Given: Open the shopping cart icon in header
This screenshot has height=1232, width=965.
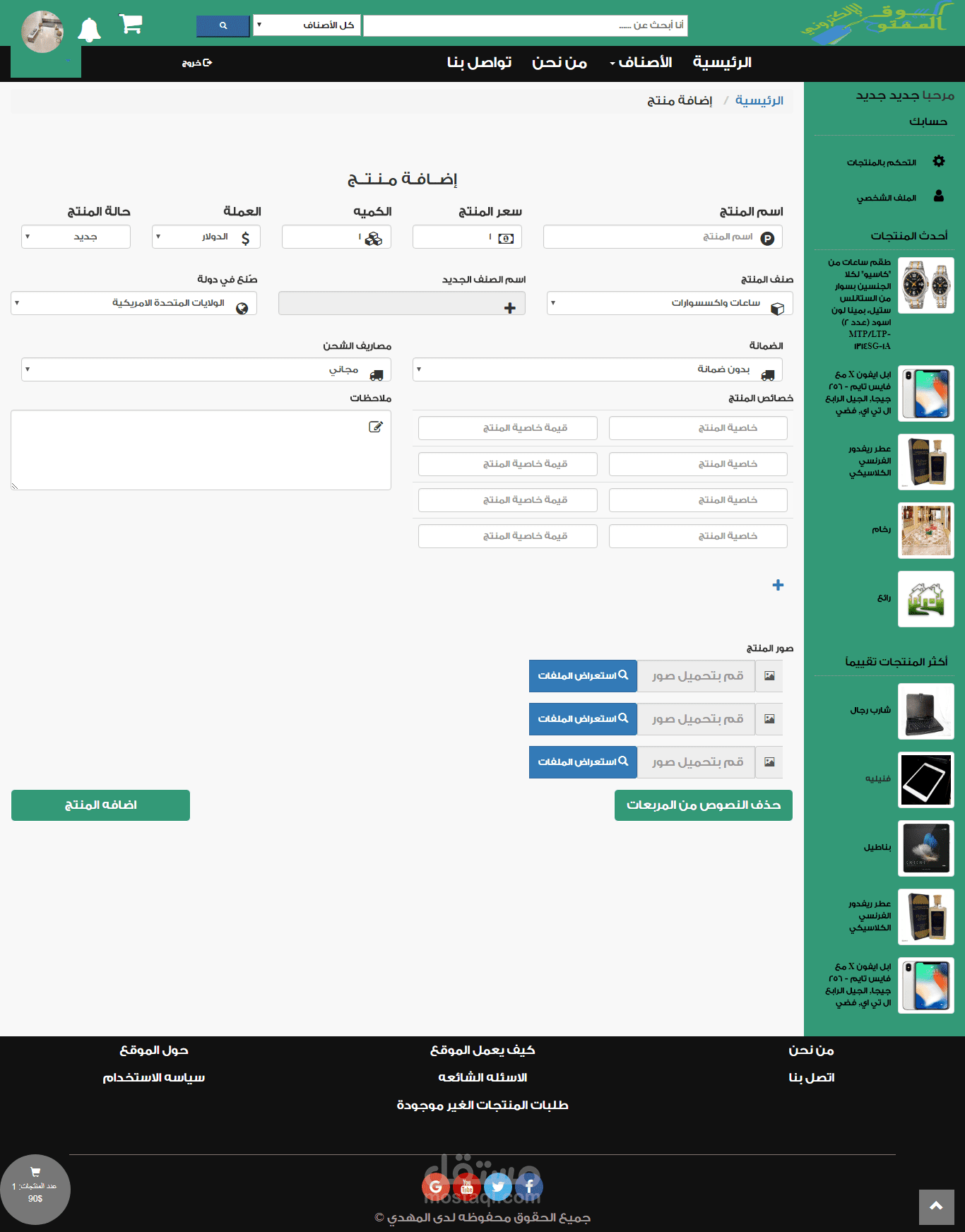Looking at the screenshot, I should [x=131, y=24].
